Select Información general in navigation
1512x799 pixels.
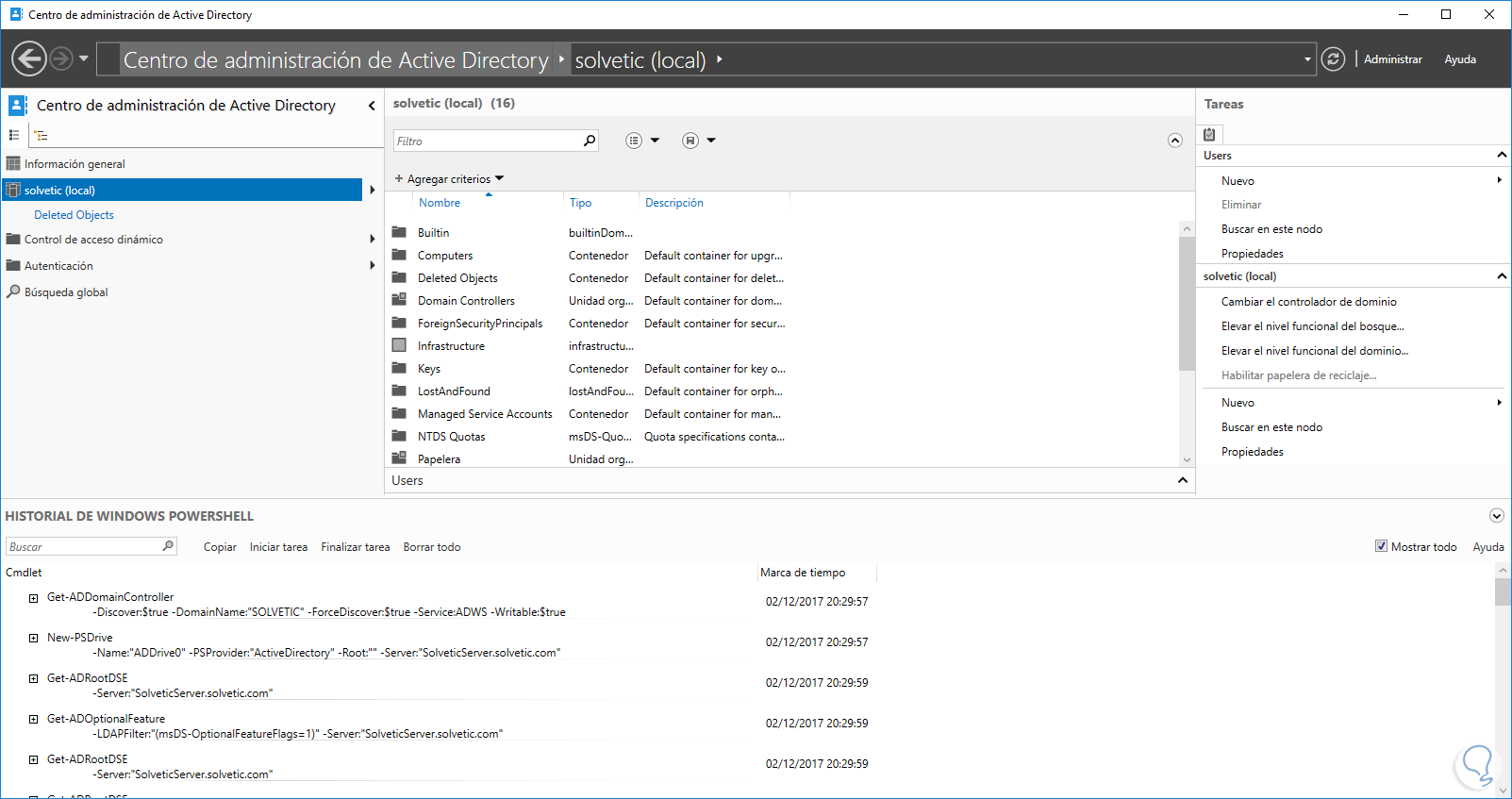pyautogui.click(x=75, y=164)
